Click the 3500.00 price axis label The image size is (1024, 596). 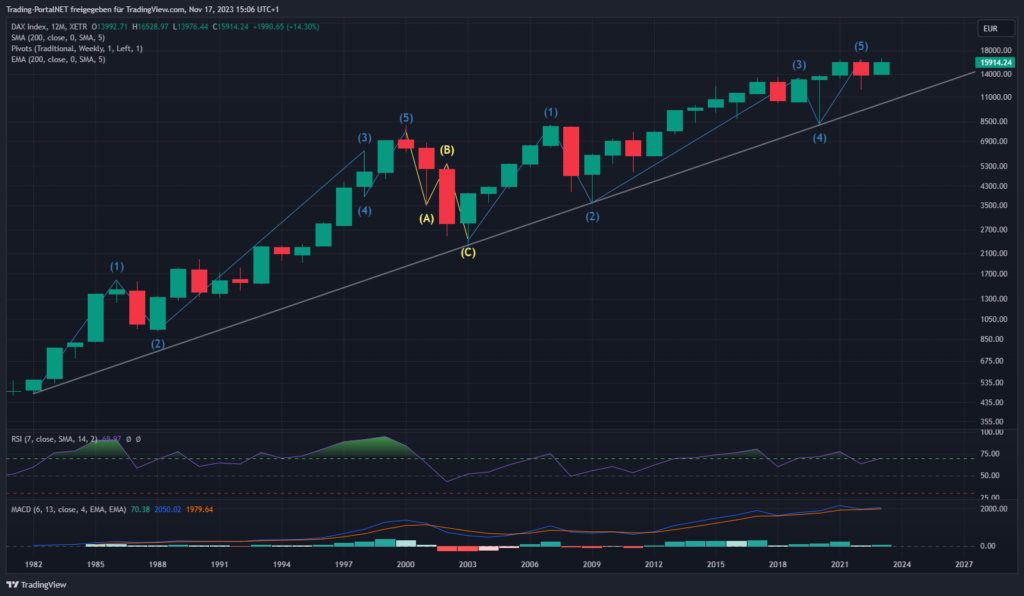click(x=996, y=206)
